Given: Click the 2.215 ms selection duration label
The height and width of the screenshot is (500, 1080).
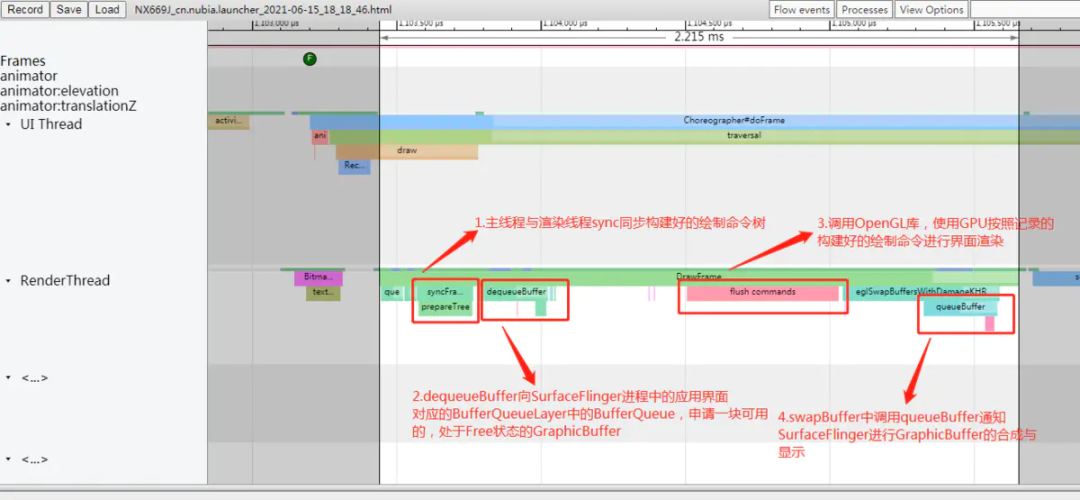Looking at the screenshot, I should click(699, 37).
